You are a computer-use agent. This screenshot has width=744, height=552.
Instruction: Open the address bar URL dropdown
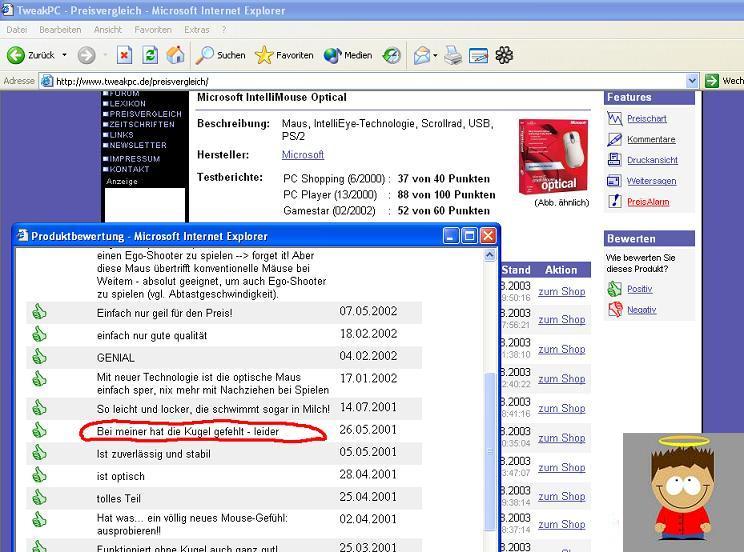tap(692, 81)
